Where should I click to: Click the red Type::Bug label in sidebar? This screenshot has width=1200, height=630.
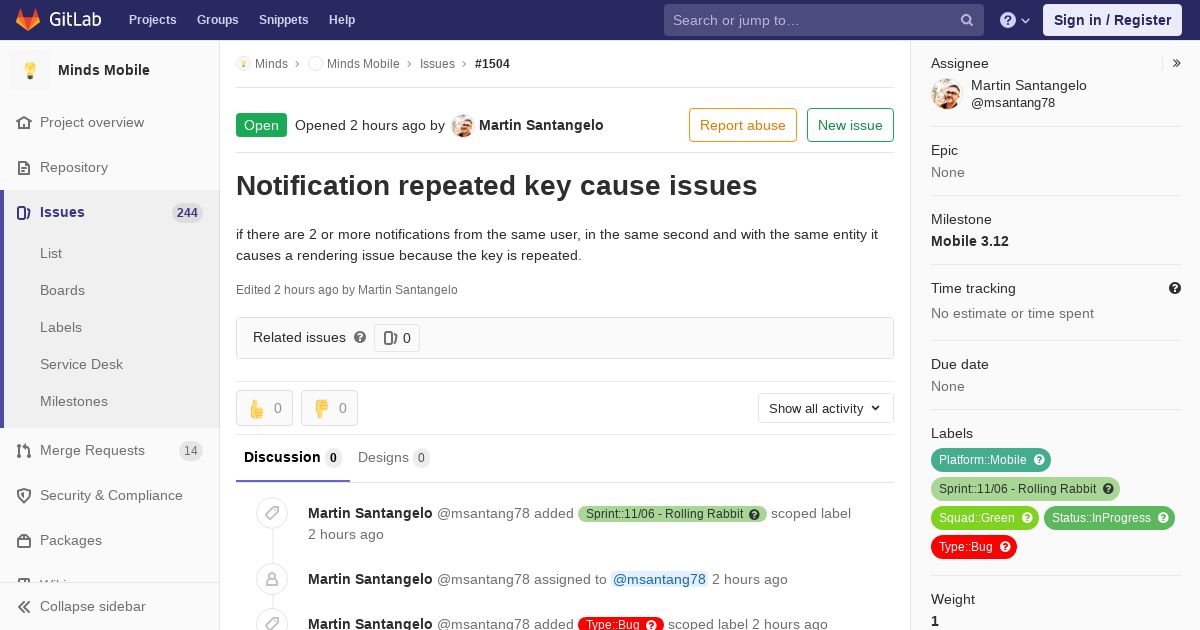974,546
